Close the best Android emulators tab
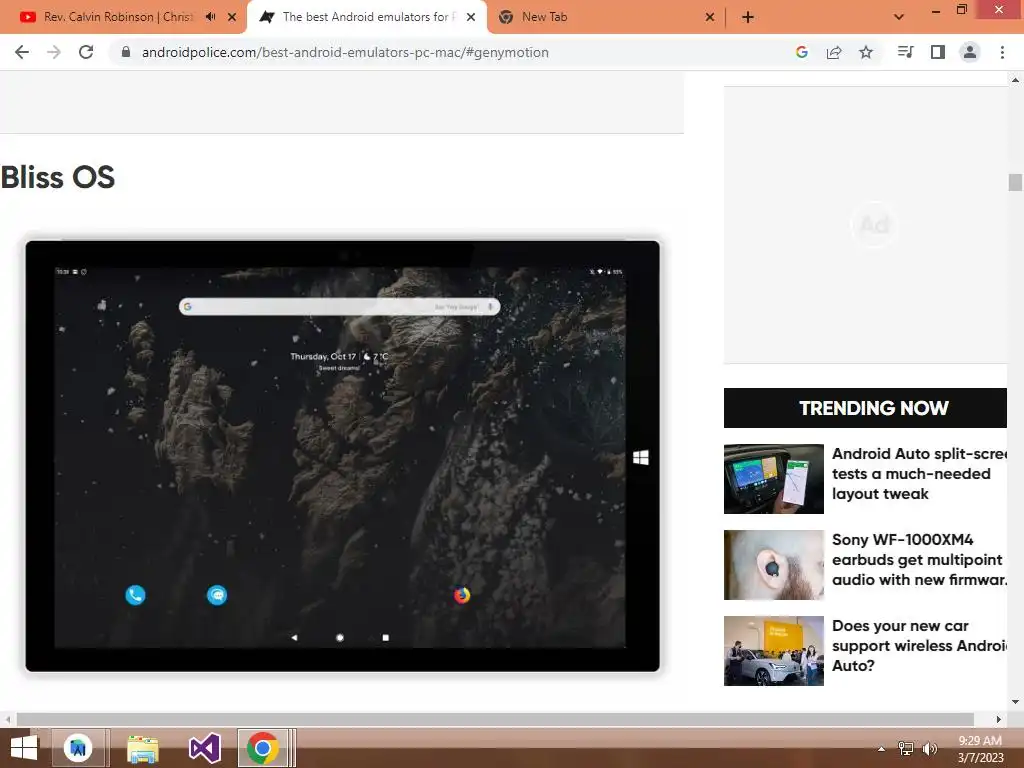The height and width of the screenshot is (768, 1024). coord(471,17)
